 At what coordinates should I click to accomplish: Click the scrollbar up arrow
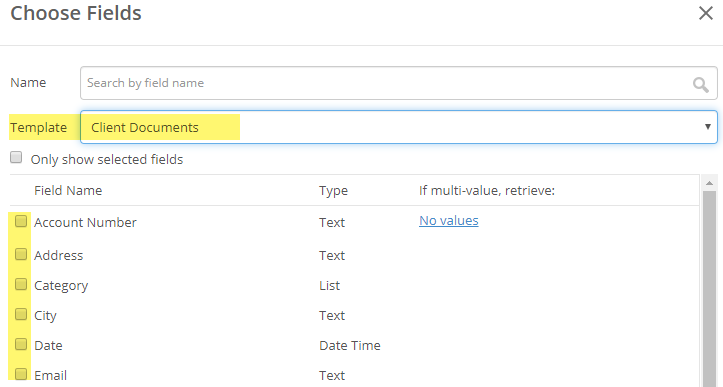pyautogui.click(x=709, y=184)
